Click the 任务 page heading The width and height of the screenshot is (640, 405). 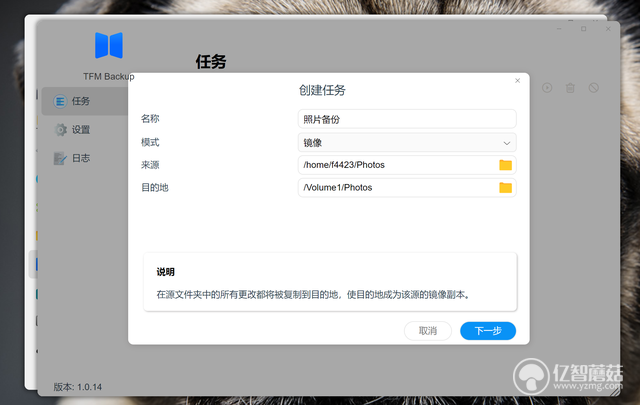[211, 62]
